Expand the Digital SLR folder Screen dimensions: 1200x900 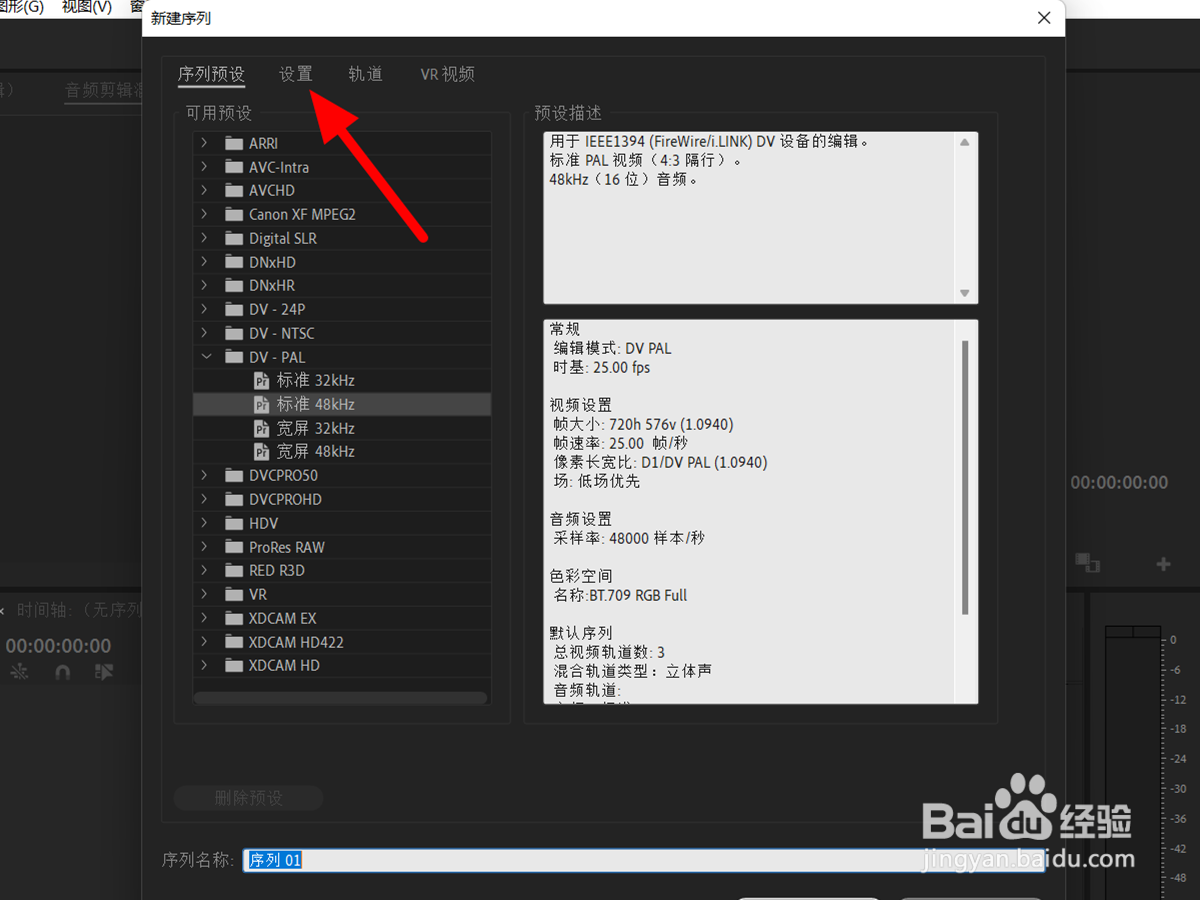pos(205,238)
